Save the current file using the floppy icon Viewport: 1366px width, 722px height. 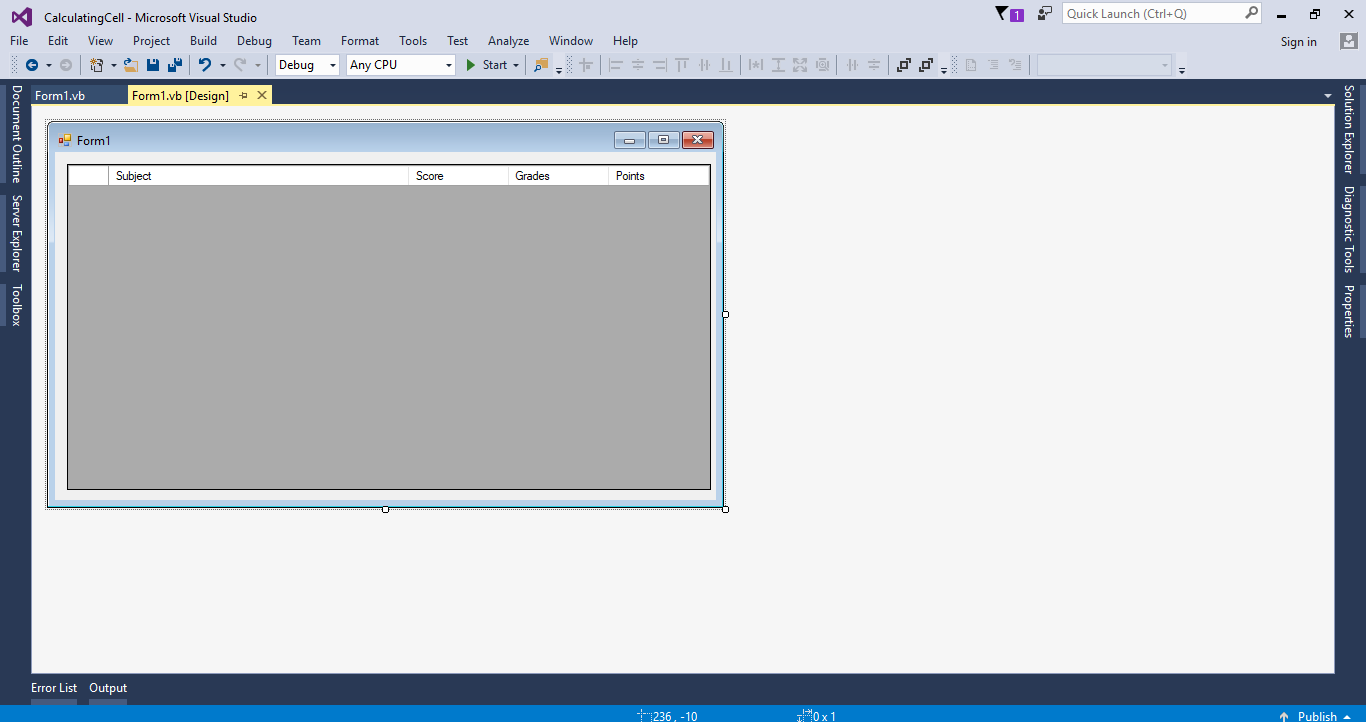[x=153, y=65]
